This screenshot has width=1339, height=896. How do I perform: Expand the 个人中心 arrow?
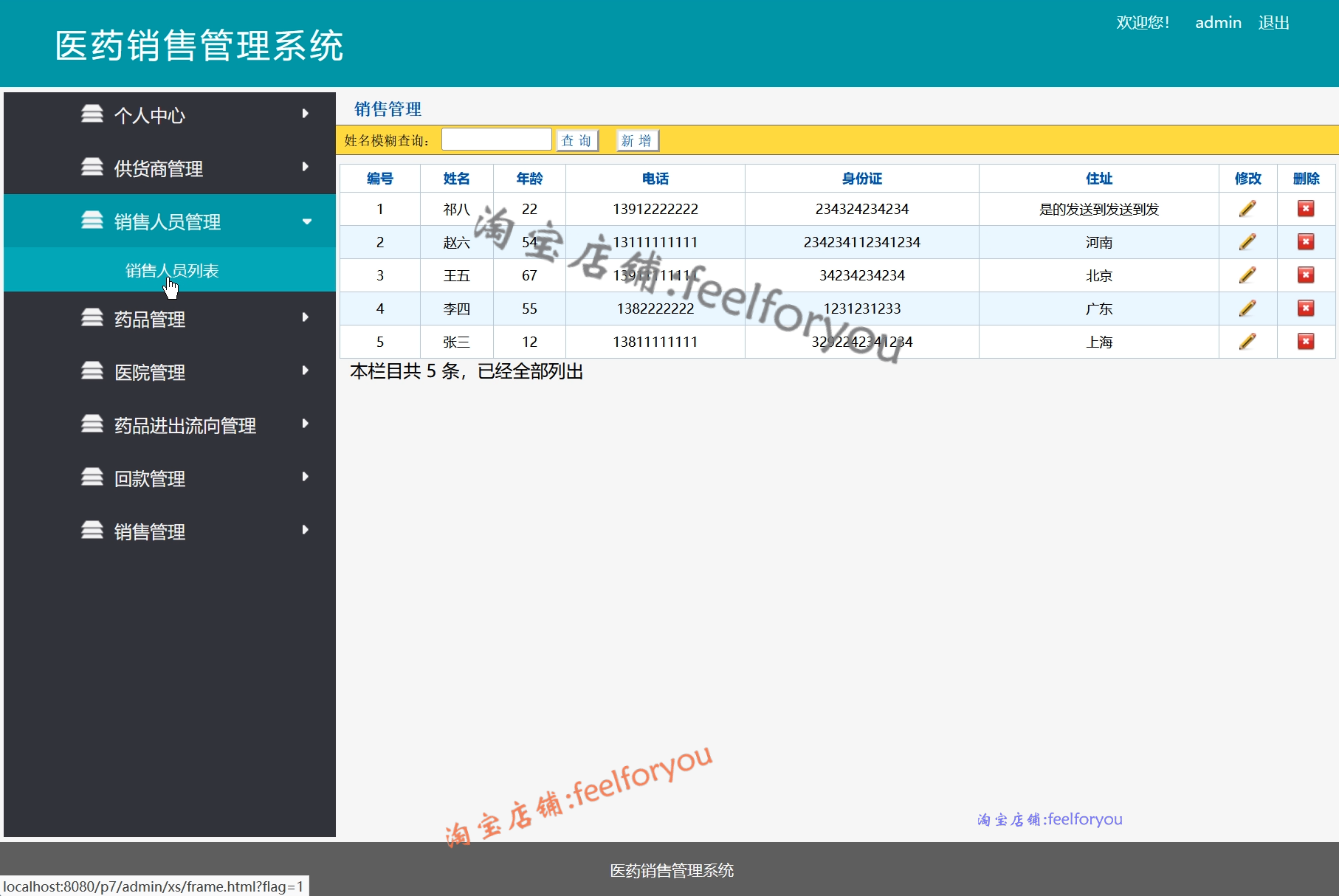pyautogui.click(x=306, y=114)
